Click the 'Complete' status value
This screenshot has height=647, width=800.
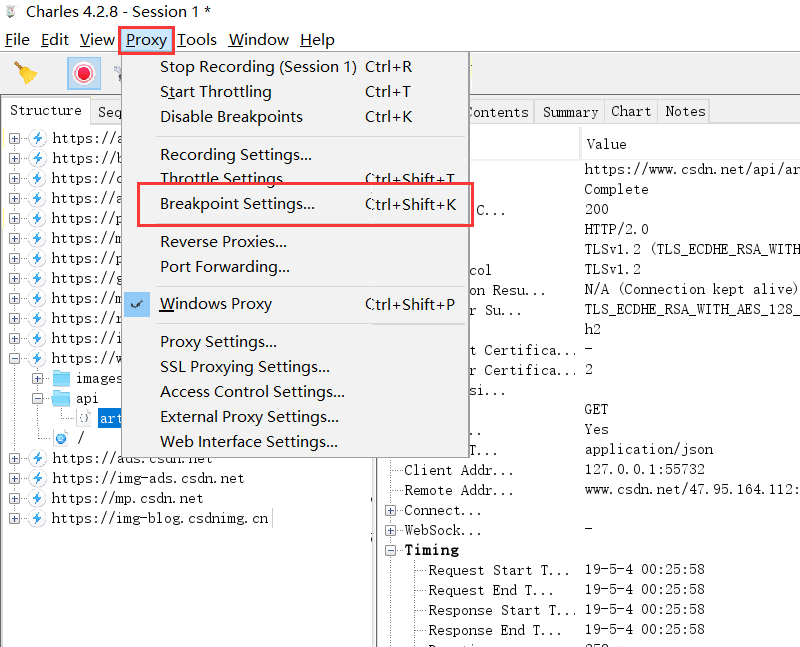point(616,189)
